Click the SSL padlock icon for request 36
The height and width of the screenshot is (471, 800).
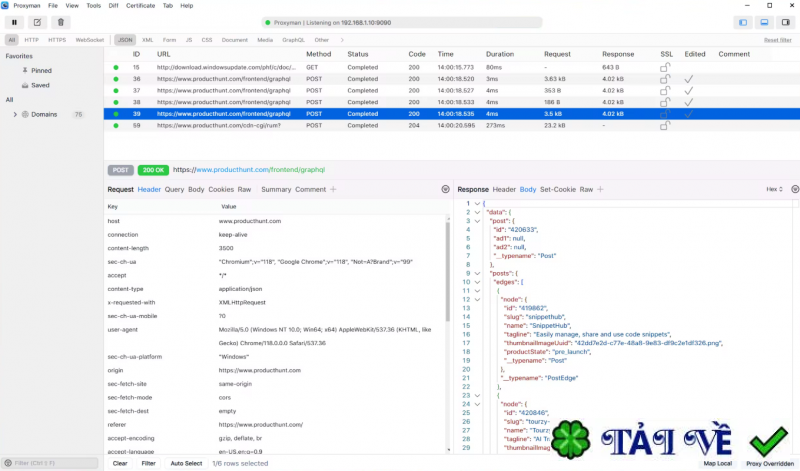pyautogui.click(x=665, y=78)
